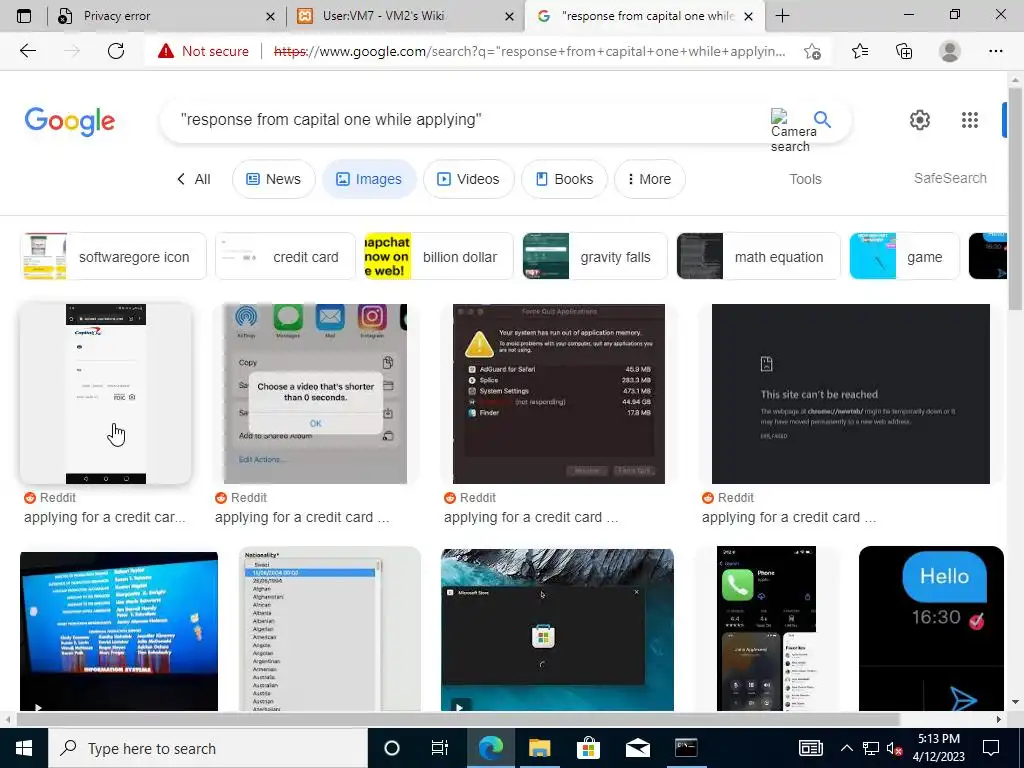Screen dimensions: 1024x768
Task: Click the browser address bar URL
Action: point(529,52)
